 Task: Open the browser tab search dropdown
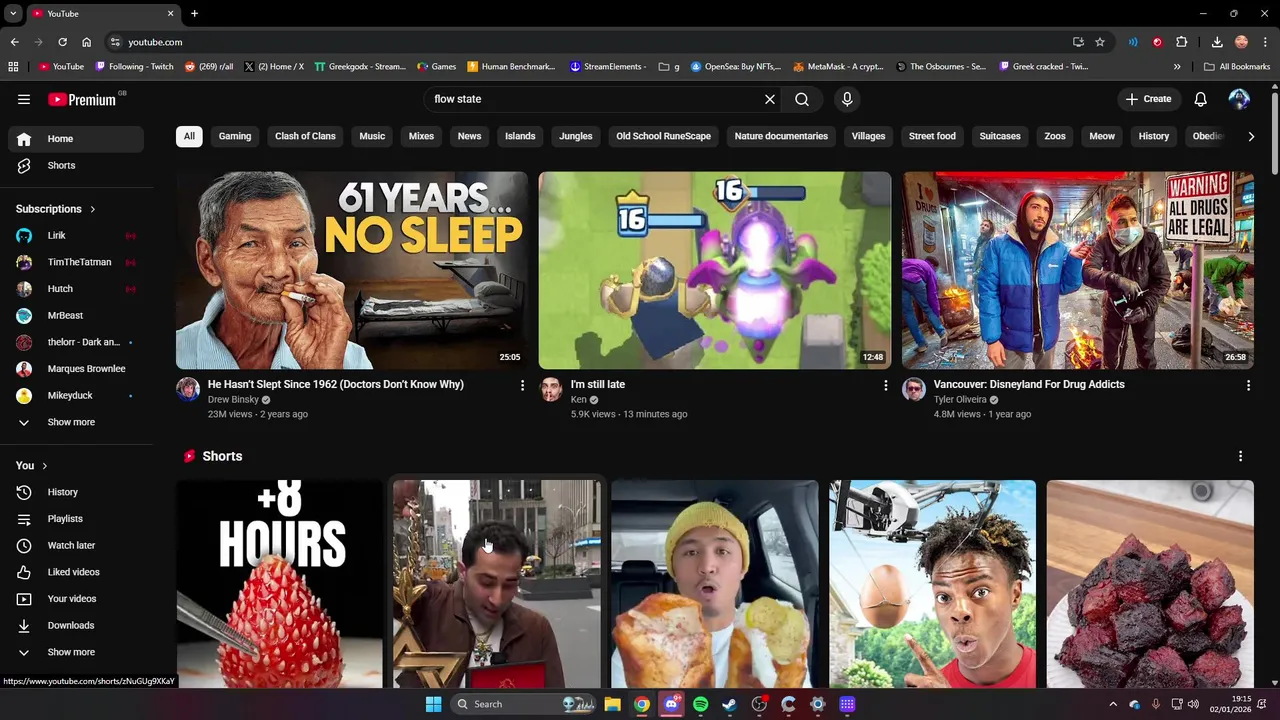pyautogui.click(x=13, y=13)
